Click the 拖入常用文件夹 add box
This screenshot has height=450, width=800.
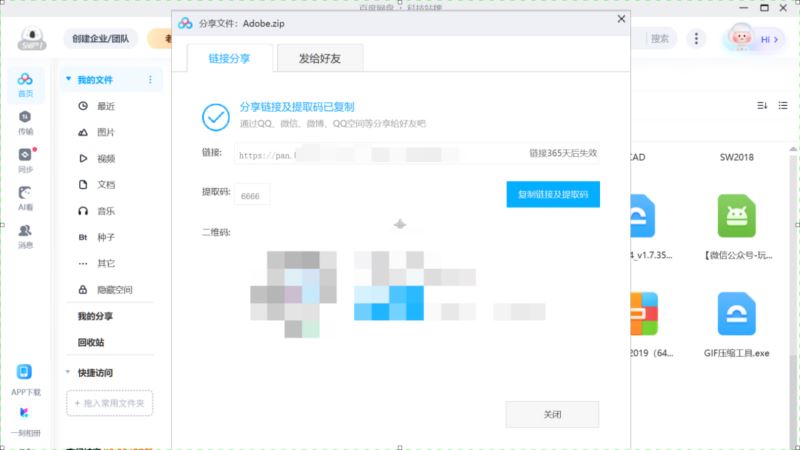pos(109,403)
